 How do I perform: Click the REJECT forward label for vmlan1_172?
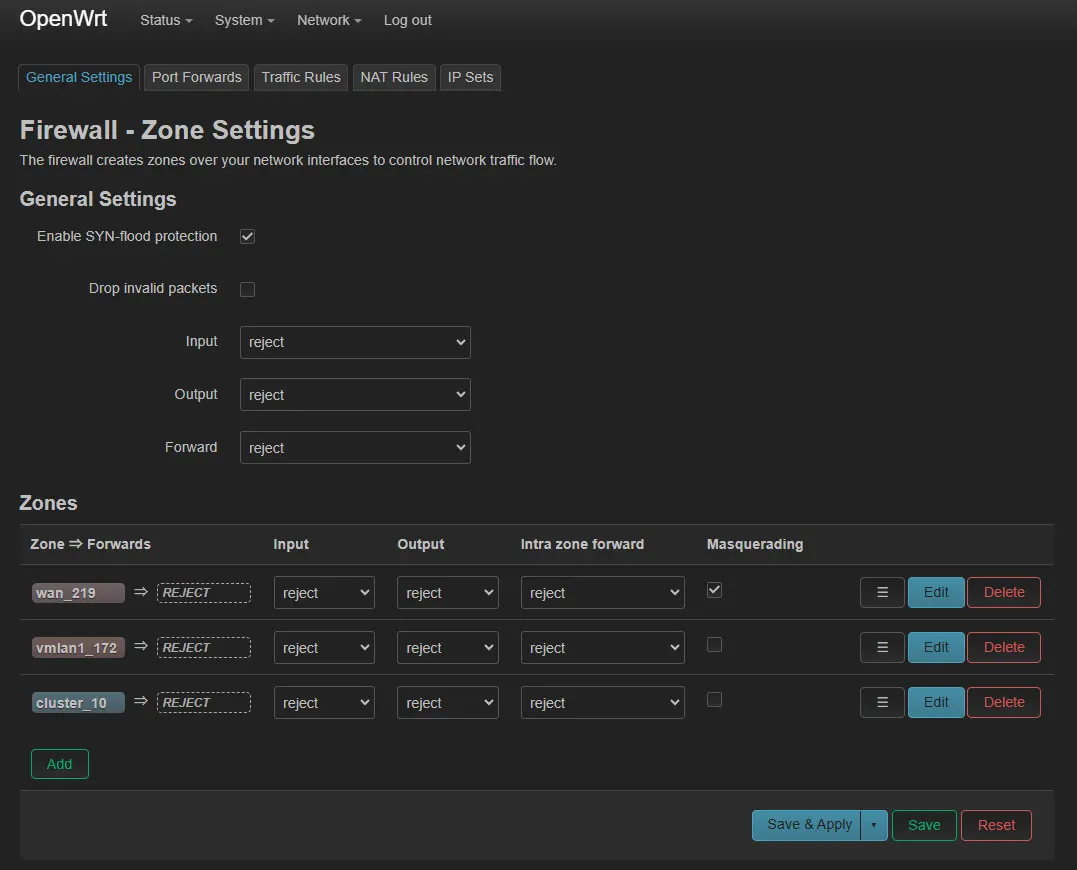pos(204,648)
